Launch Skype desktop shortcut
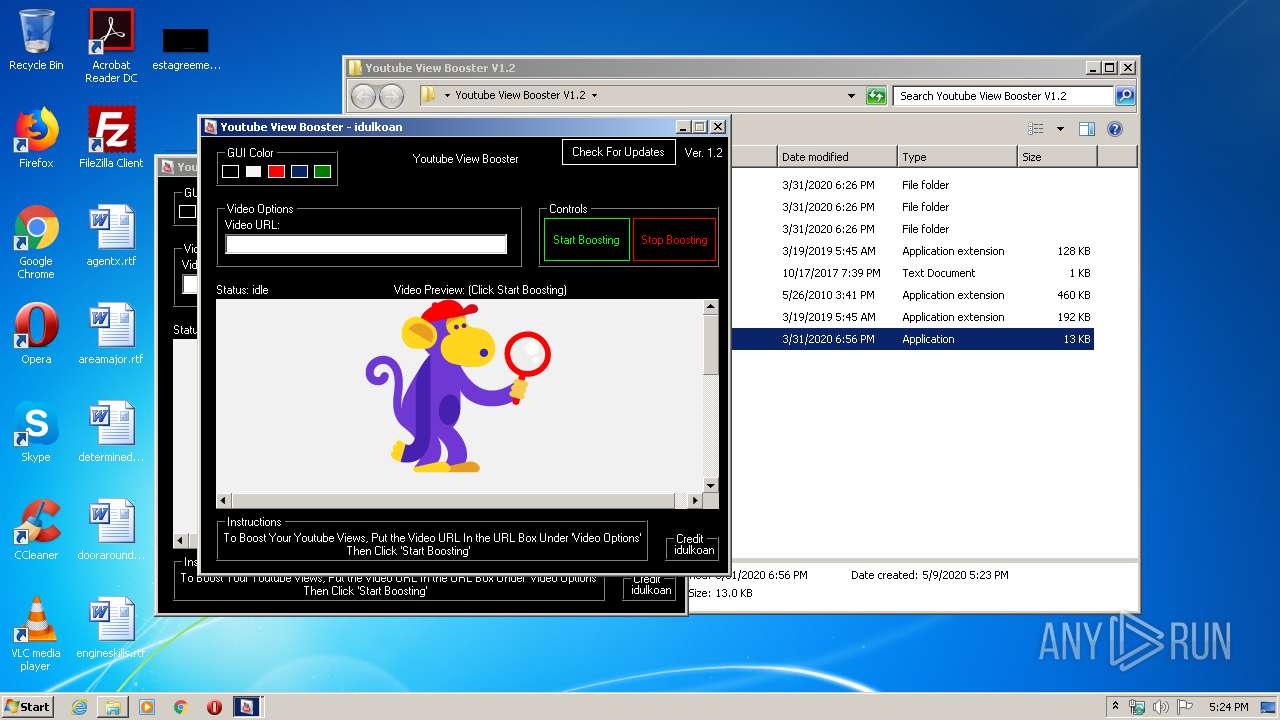The width and height of the screenshot is (1280, 720). click(x=36, y=432)
